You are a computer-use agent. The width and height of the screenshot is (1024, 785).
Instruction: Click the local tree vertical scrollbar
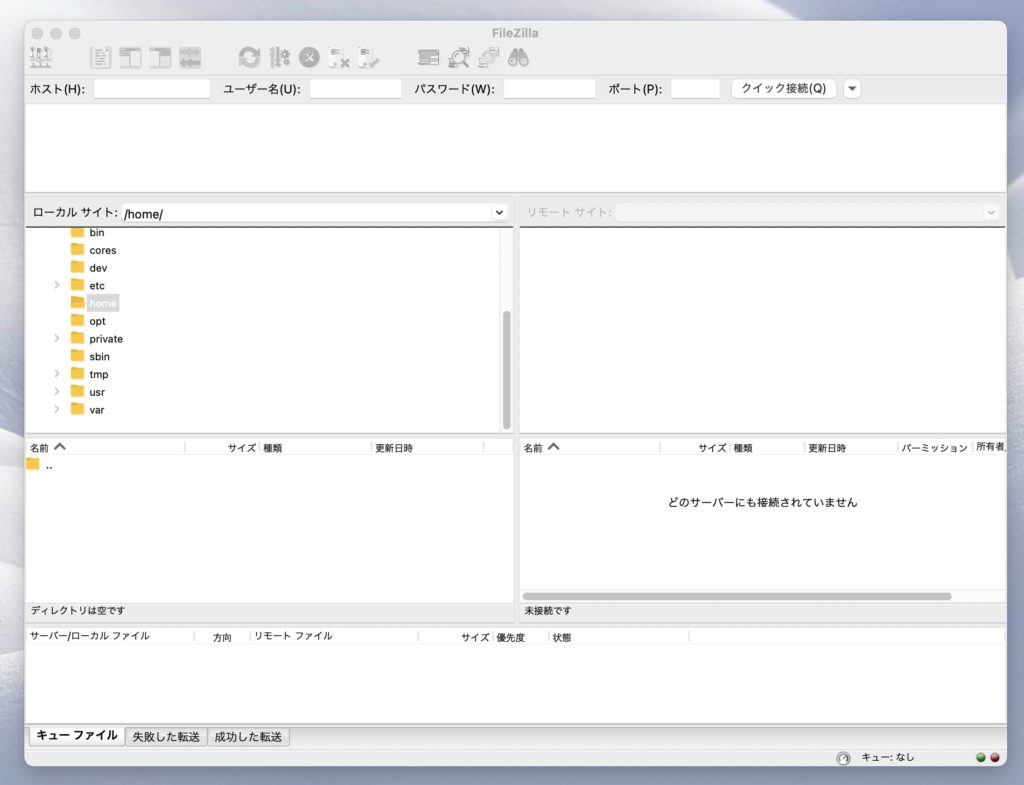tap(506, 370)
